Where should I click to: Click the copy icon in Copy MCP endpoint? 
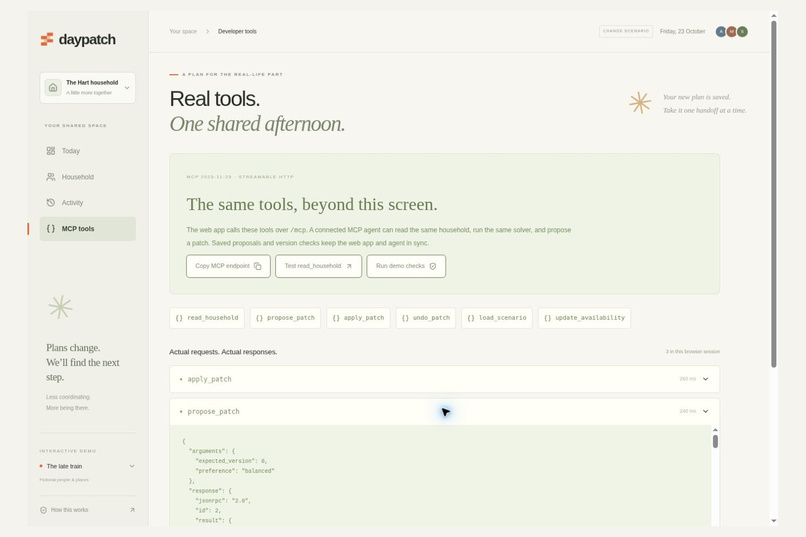[x=258, y=266]
